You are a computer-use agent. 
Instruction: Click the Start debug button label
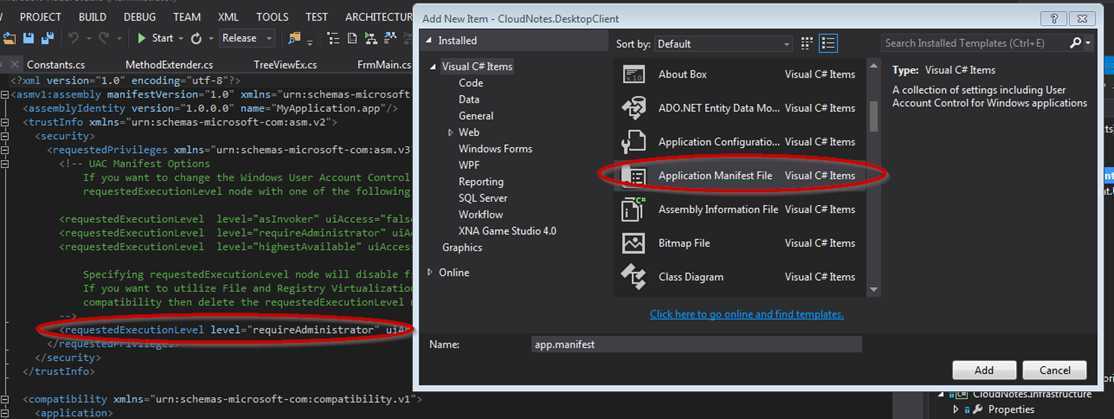tap(163, 38)
